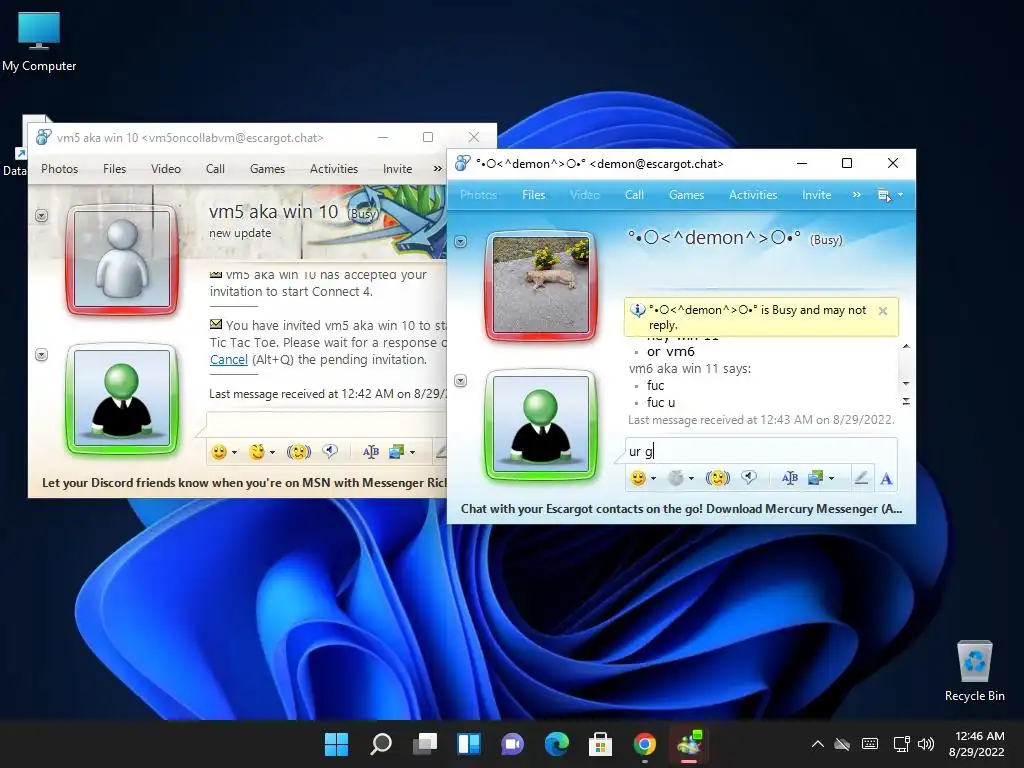Open Files in demon chat window
The image size is (1024, 768).
(534, 195)
